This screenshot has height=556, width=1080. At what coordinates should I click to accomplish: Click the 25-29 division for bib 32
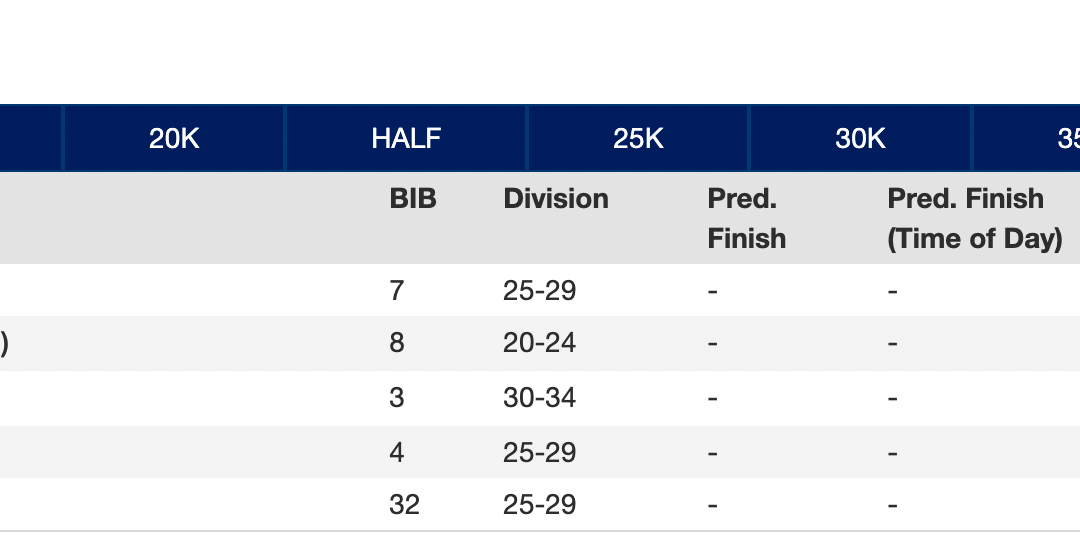(540, 505)
